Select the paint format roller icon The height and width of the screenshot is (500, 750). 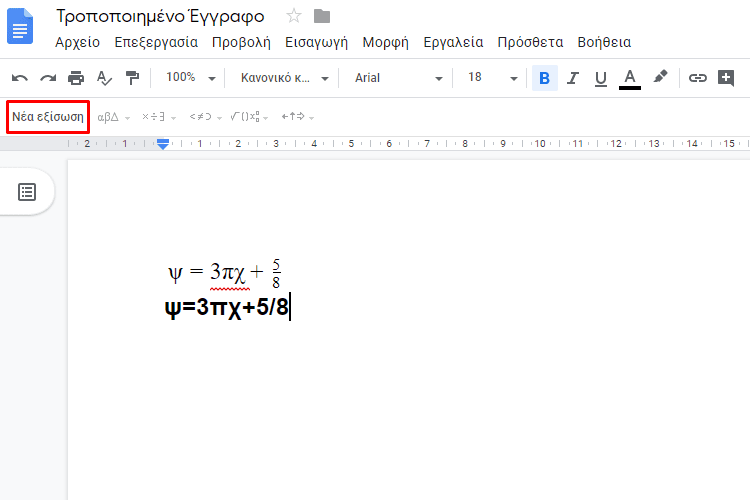(132, 78)
